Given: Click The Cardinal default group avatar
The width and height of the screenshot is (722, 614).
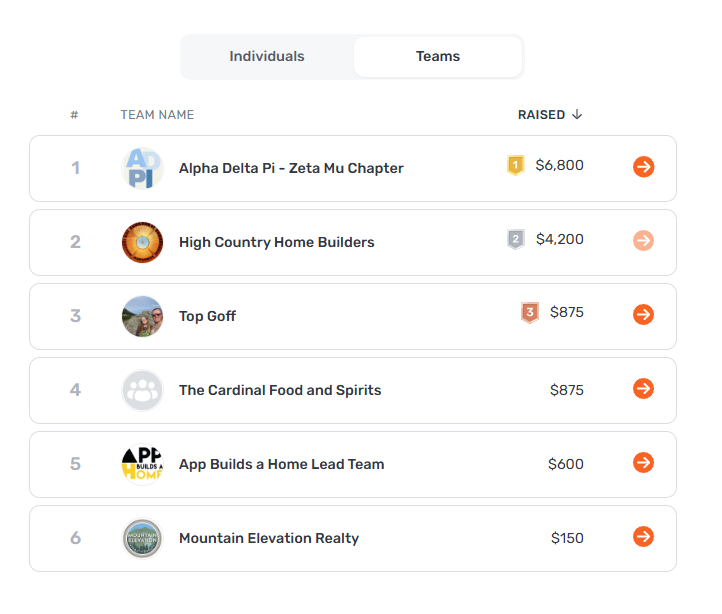Looking at the screenshot, I should pos(142,390).
